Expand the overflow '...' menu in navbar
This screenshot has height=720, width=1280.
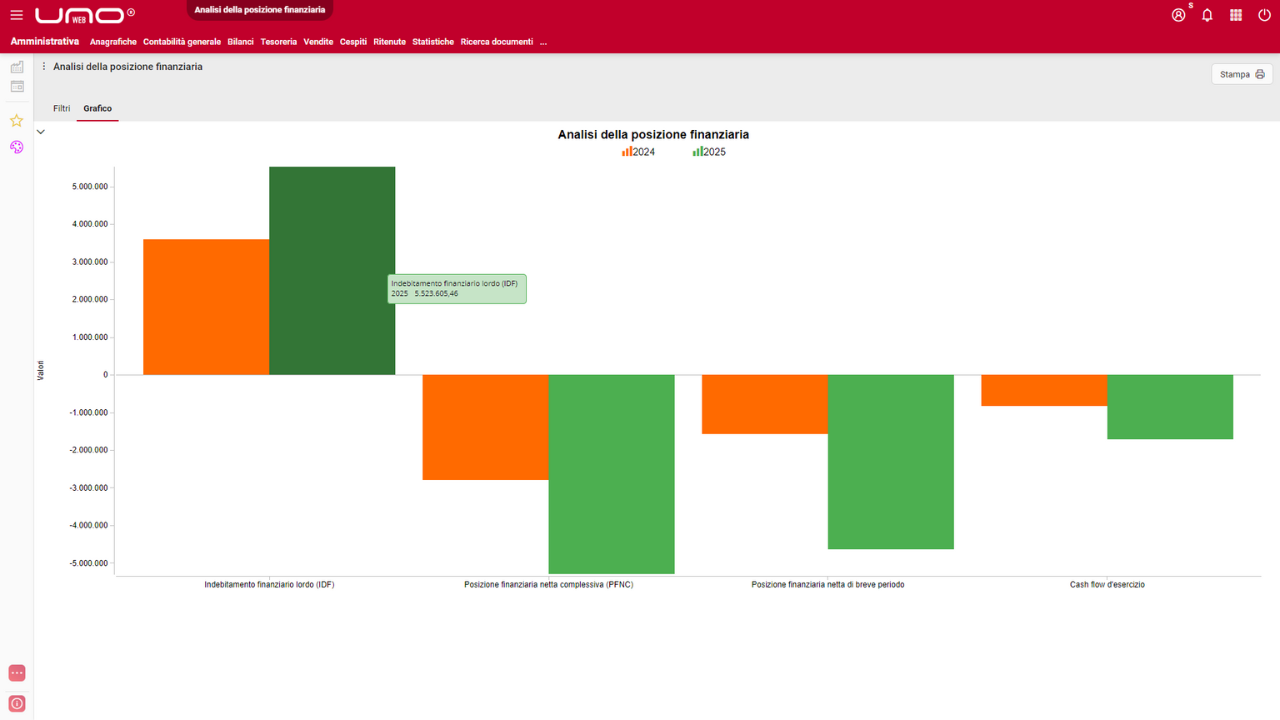543,42
